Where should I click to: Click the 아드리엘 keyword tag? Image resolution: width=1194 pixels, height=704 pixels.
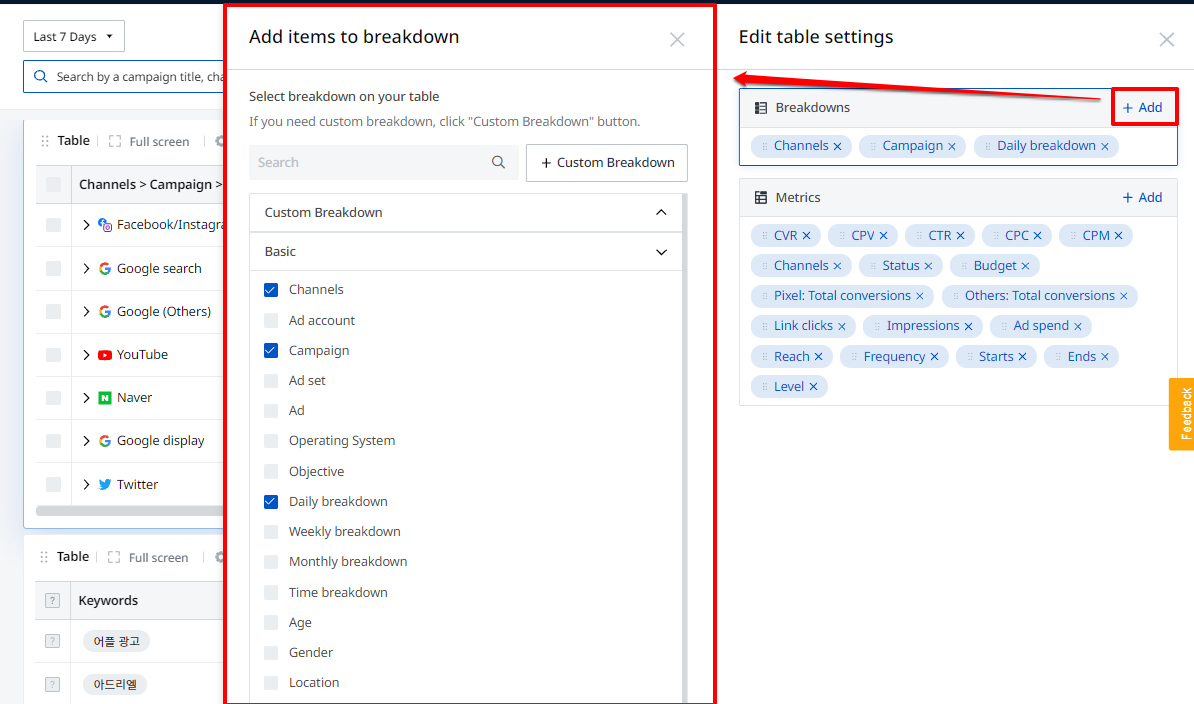tap(115, 684)
